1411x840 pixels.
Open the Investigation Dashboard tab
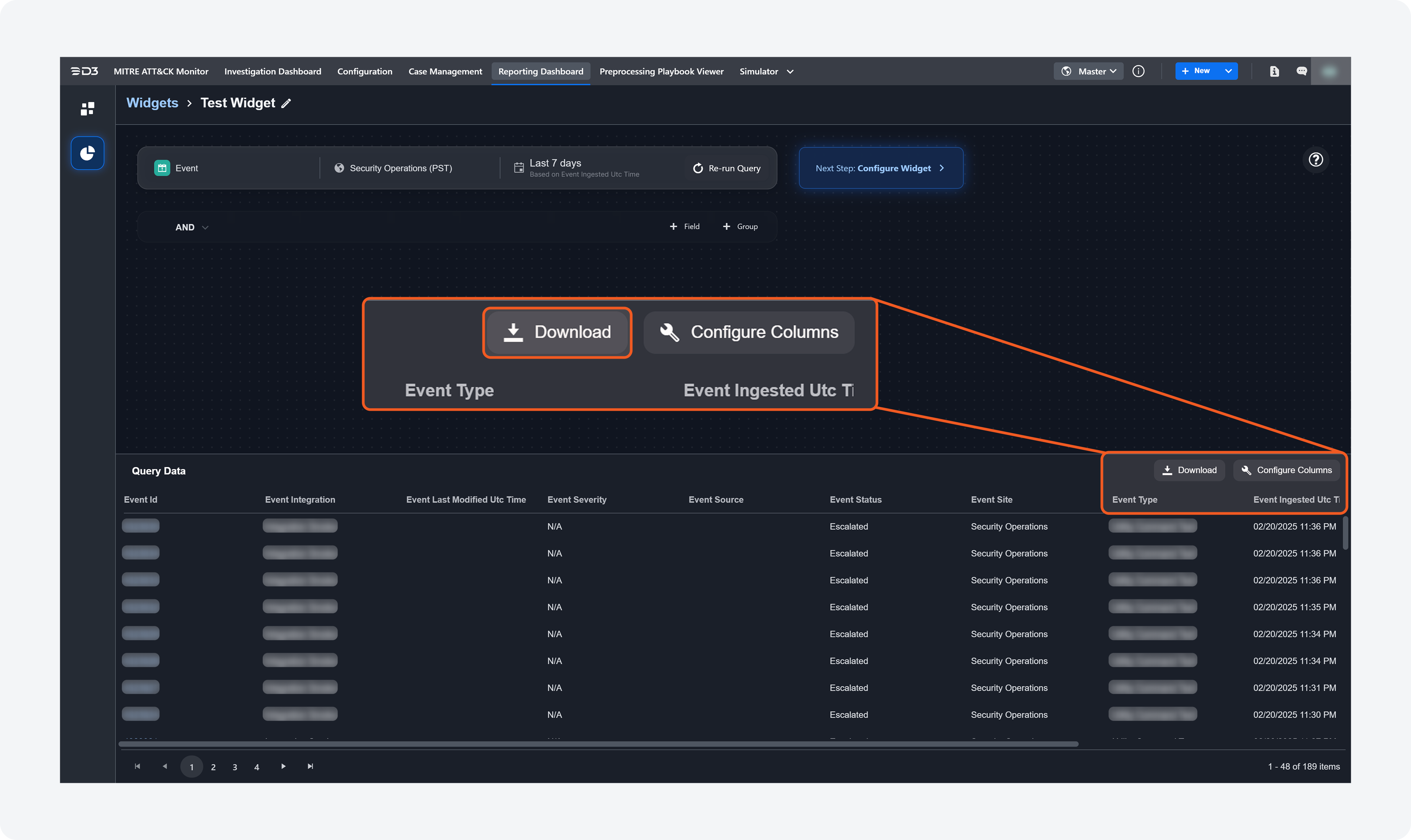272,71
